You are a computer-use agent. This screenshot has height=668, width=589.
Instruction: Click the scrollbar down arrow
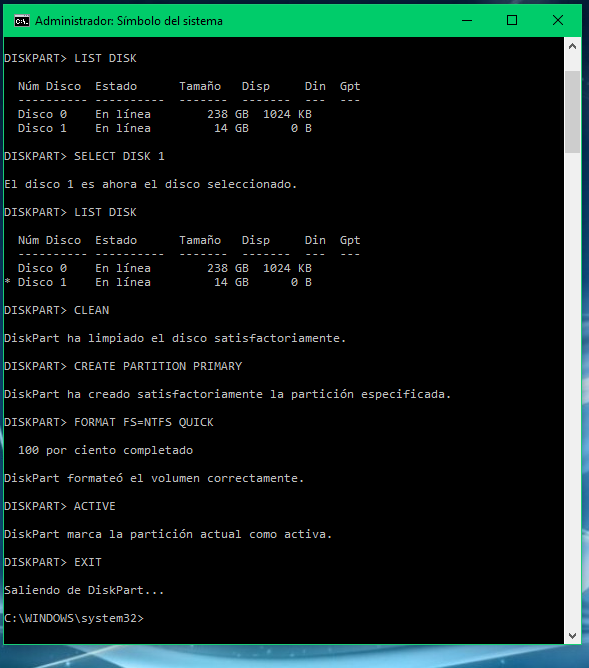[572, 636]
